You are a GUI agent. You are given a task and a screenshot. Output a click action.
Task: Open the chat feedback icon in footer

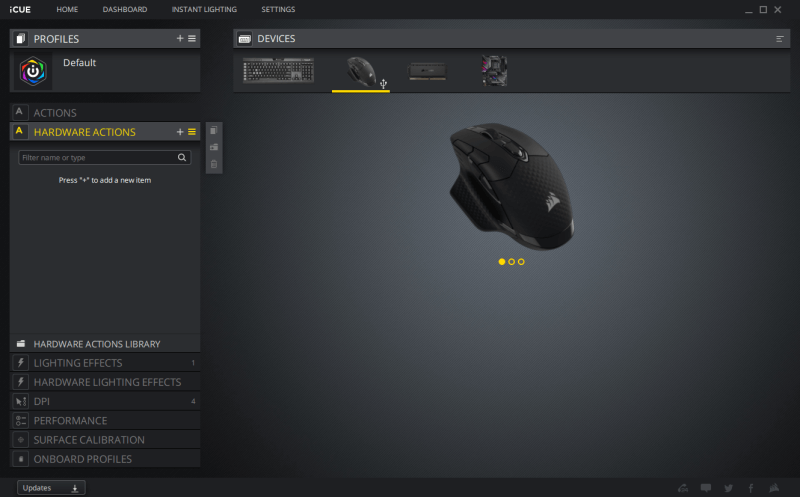706,488
